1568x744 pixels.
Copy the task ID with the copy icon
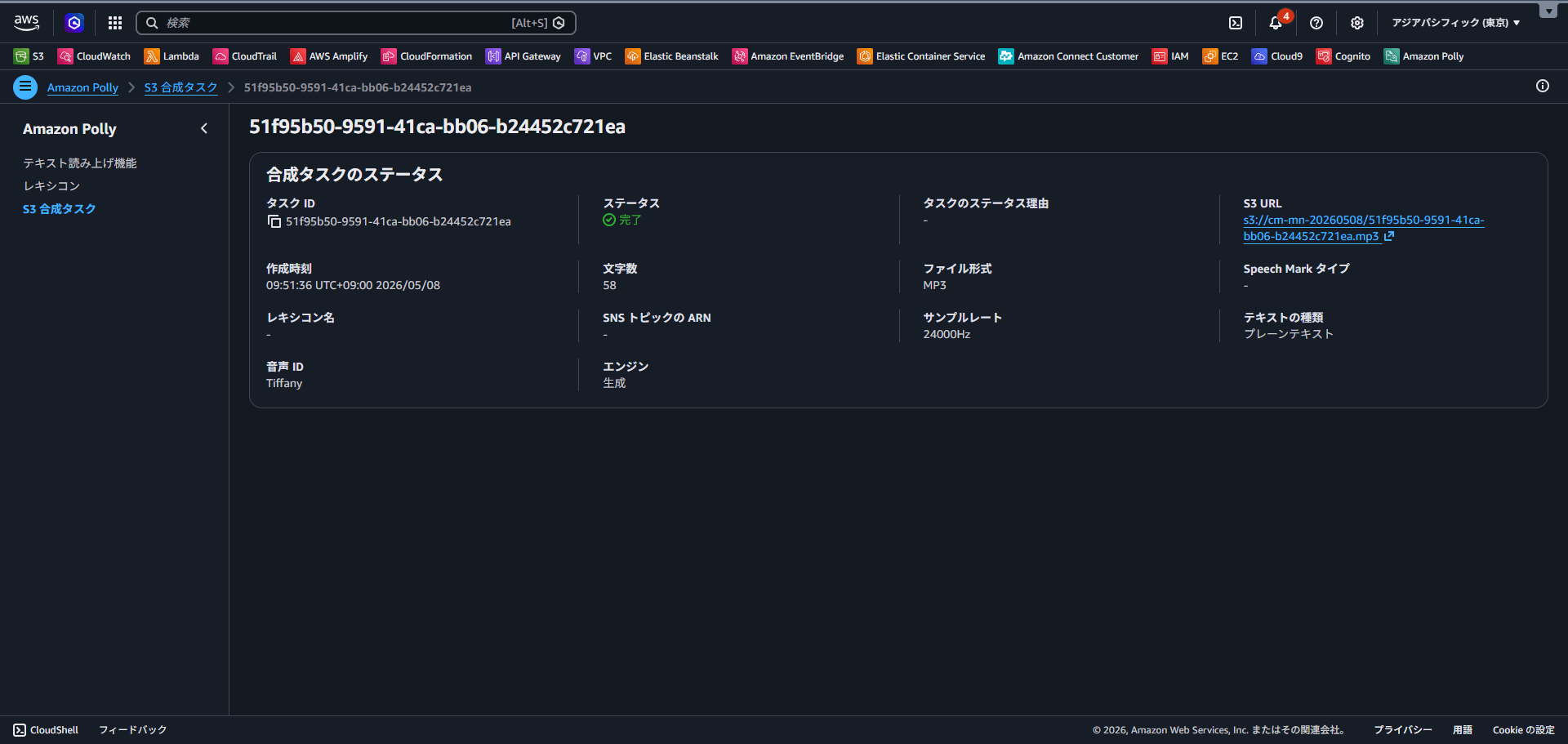pos(274,221)
